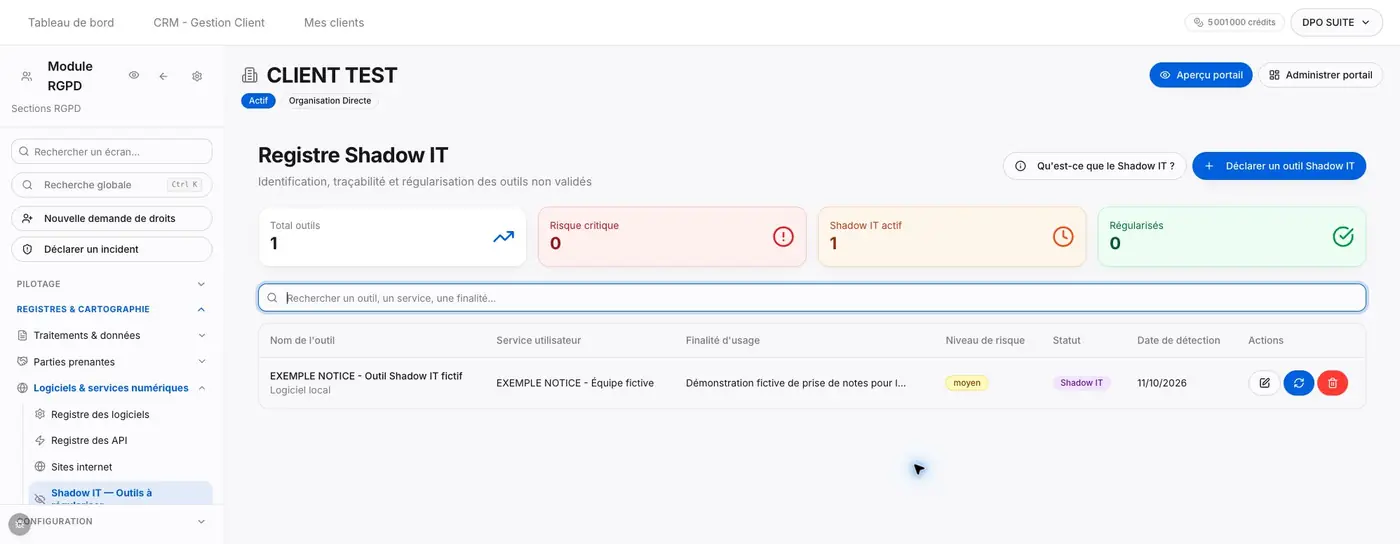Click Aperçu portail button
Screen dimensions: 1400x544
pyautogui.click(x=1201, y=75)
